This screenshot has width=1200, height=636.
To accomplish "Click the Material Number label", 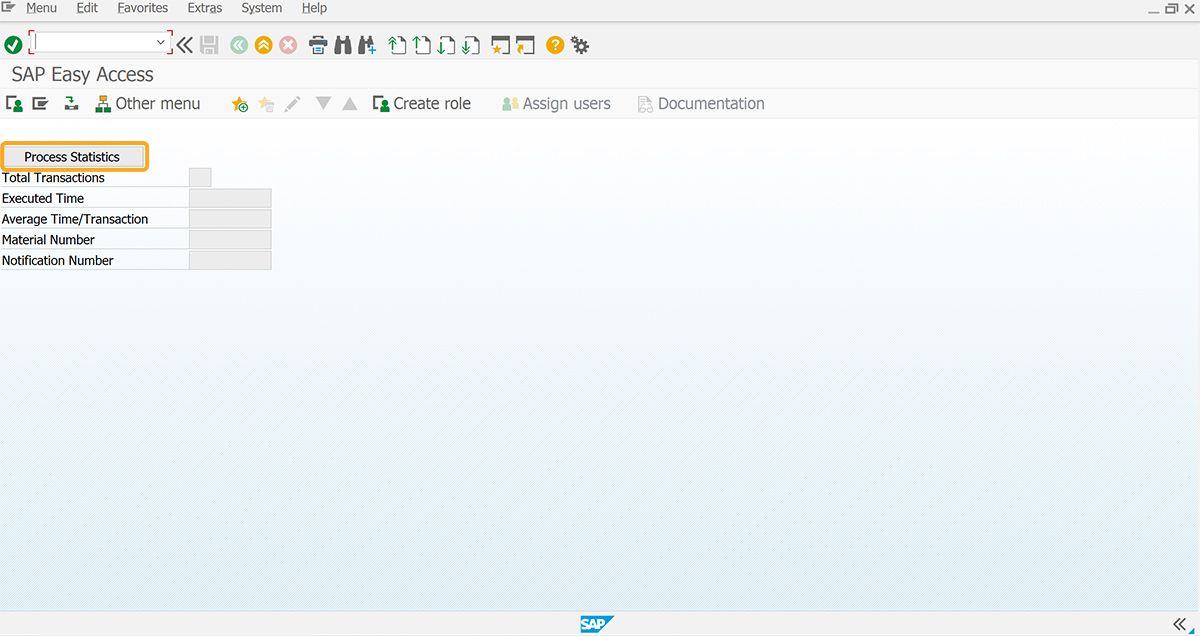I will pos(48,240).
